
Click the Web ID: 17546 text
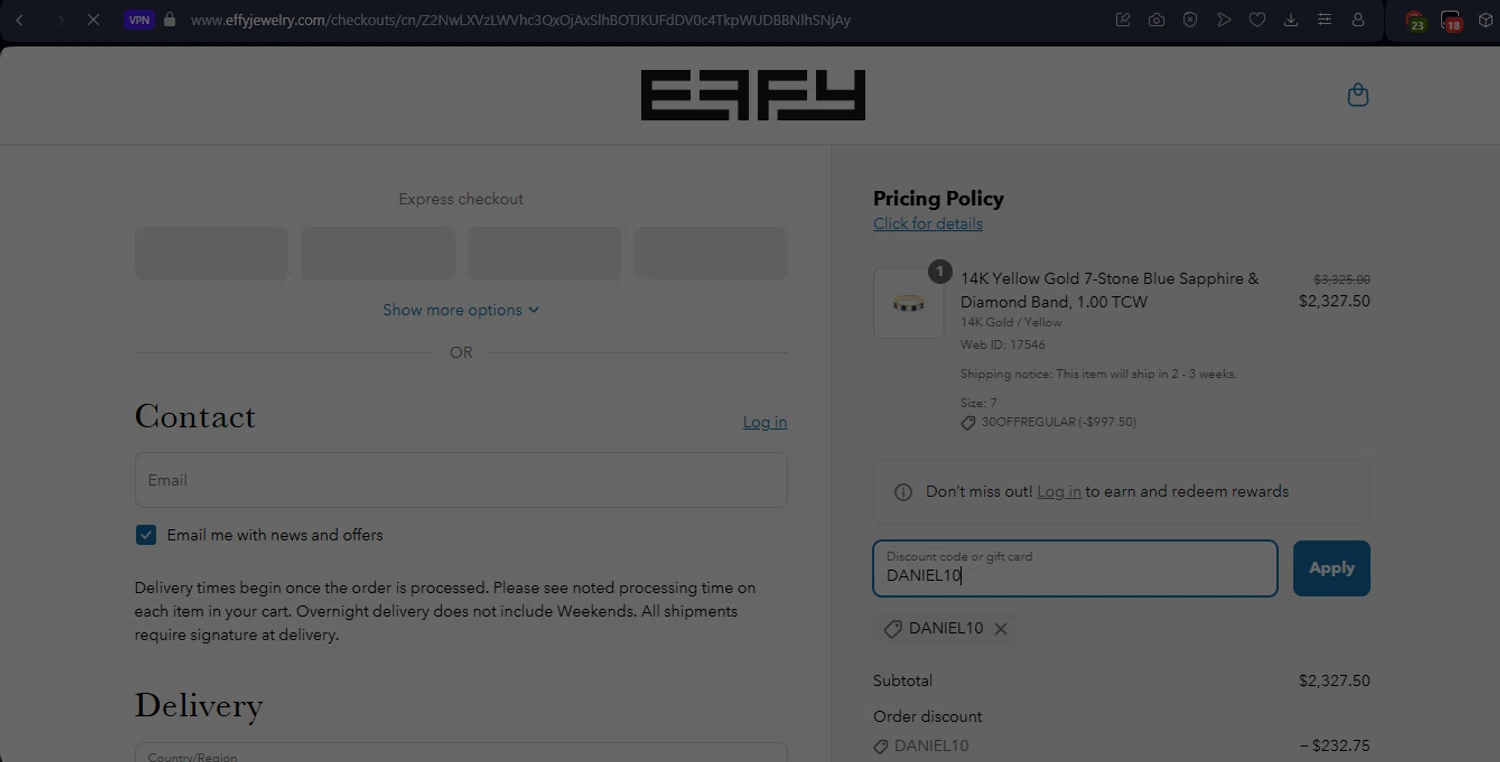click(x=1003, y=345)
